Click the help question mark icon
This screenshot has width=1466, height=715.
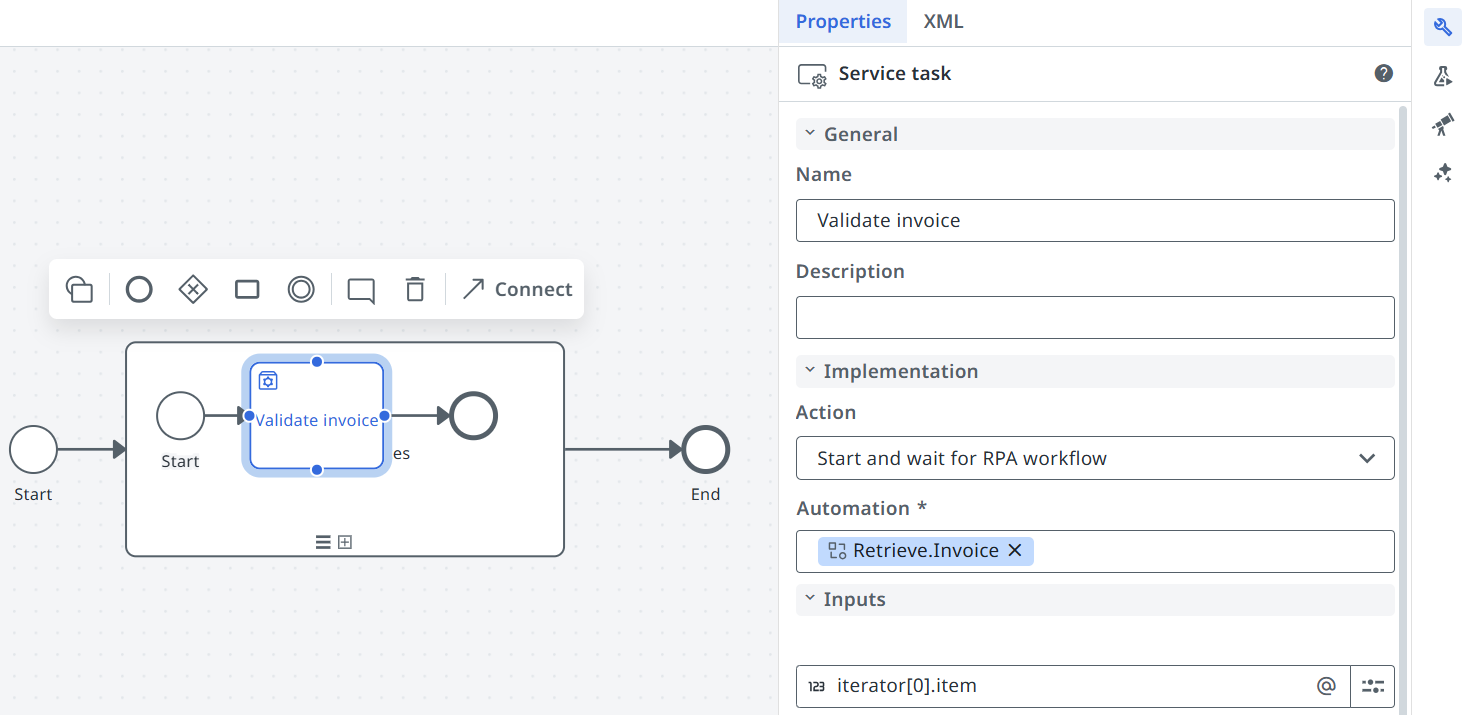[x=1384, y=73]
